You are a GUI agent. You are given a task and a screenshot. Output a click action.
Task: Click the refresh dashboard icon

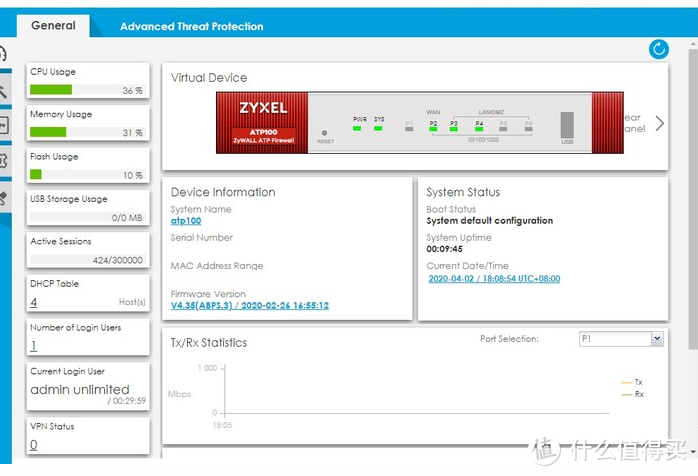pos(658,49)
